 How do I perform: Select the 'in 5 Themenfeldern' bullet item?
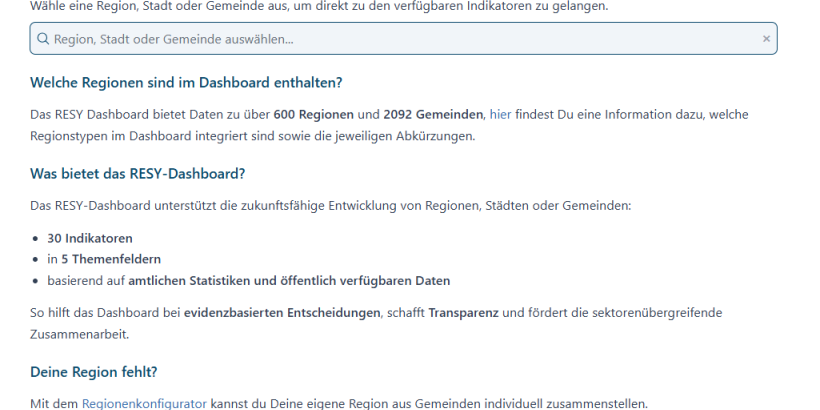pyautogui.click(x=94, y=259)
